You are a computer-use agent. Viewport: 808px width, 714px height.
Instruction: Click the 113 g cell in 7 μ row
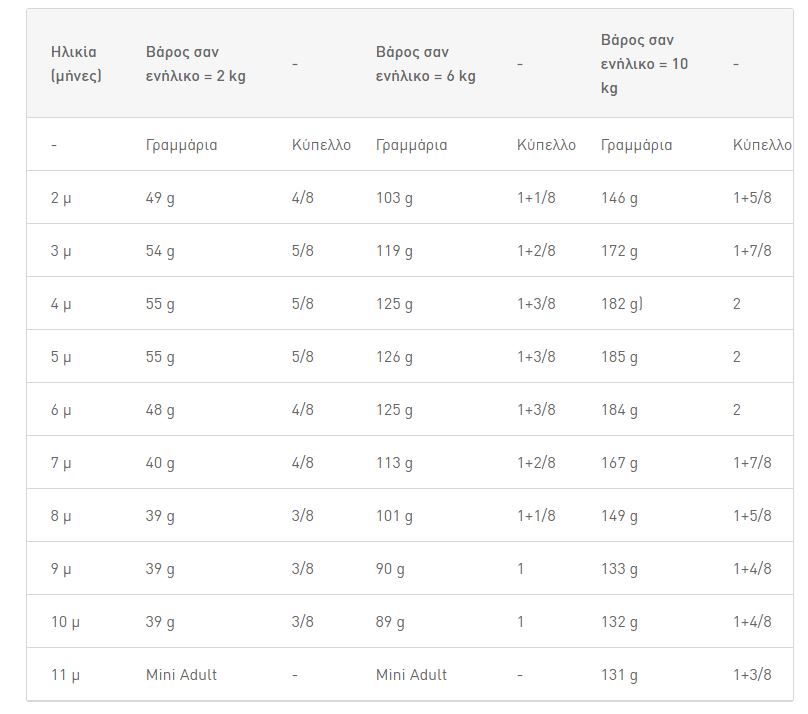point(394,463)
